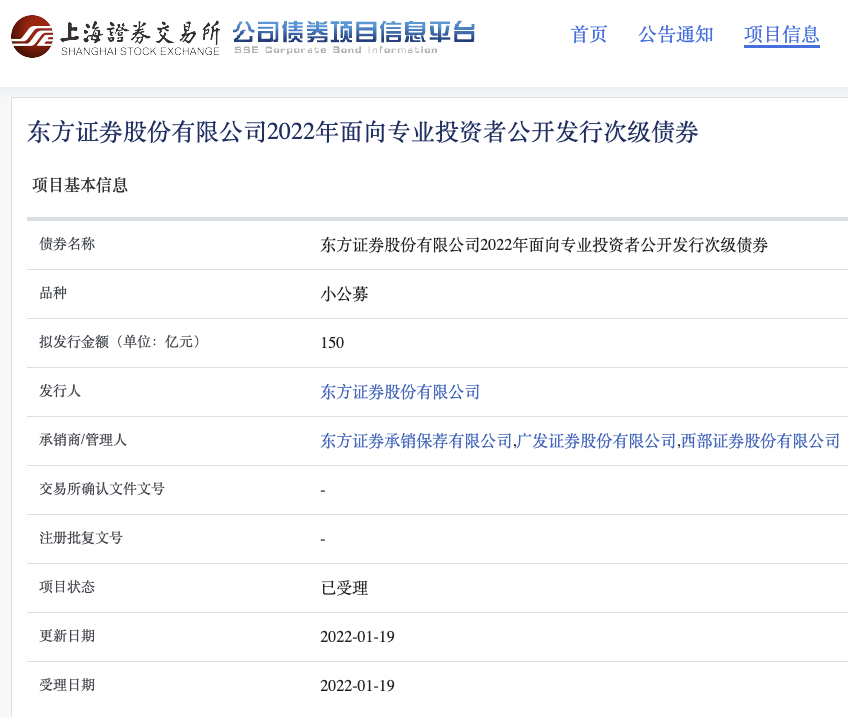848x717 pixels.
Task: Click the 项目状态 row label
Action: (x=67, y=587)
